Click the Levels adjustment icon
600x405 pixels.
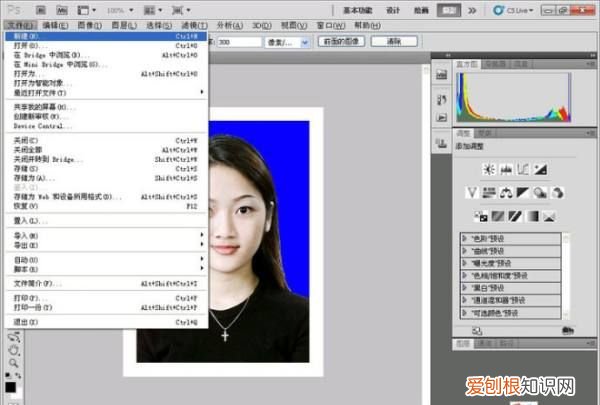tap(507, 169)
